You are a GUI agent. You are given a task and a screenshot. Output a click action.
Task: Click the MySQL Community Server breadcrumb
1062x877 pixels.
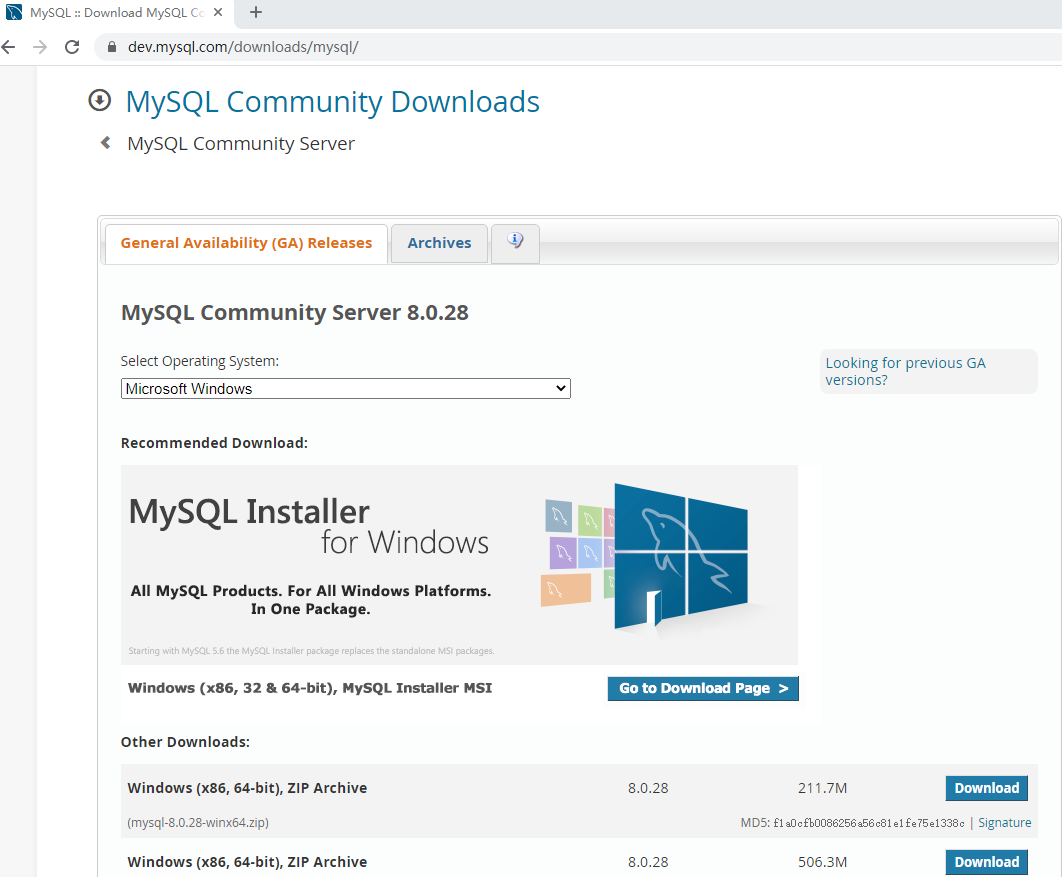241,144
